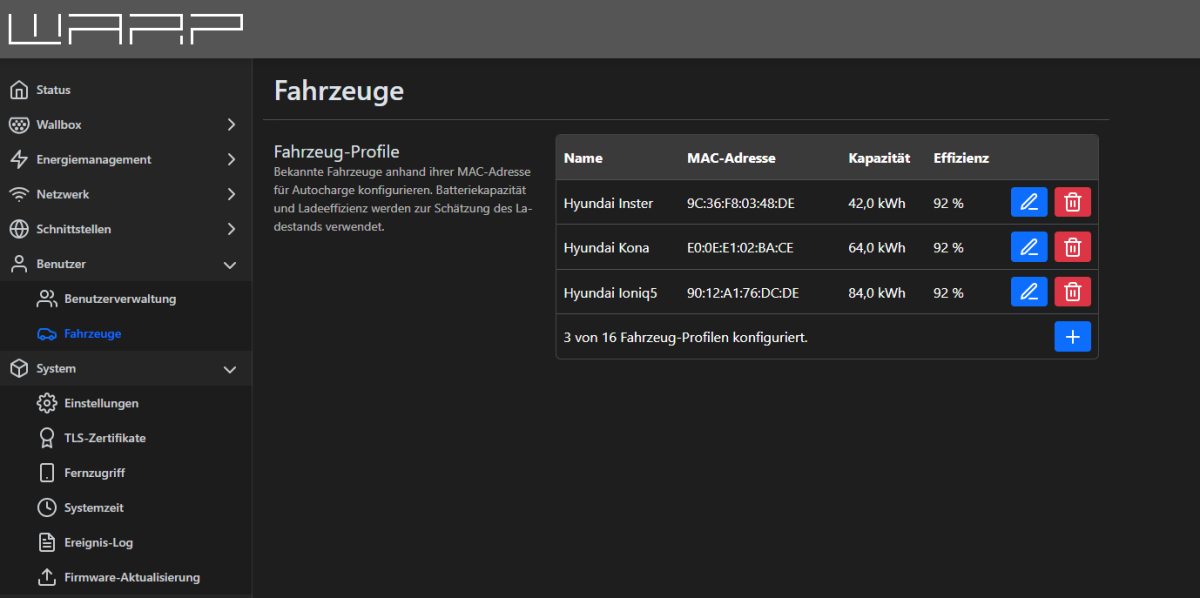Click the Fahrzeuge page heading

tap(339, 91)
